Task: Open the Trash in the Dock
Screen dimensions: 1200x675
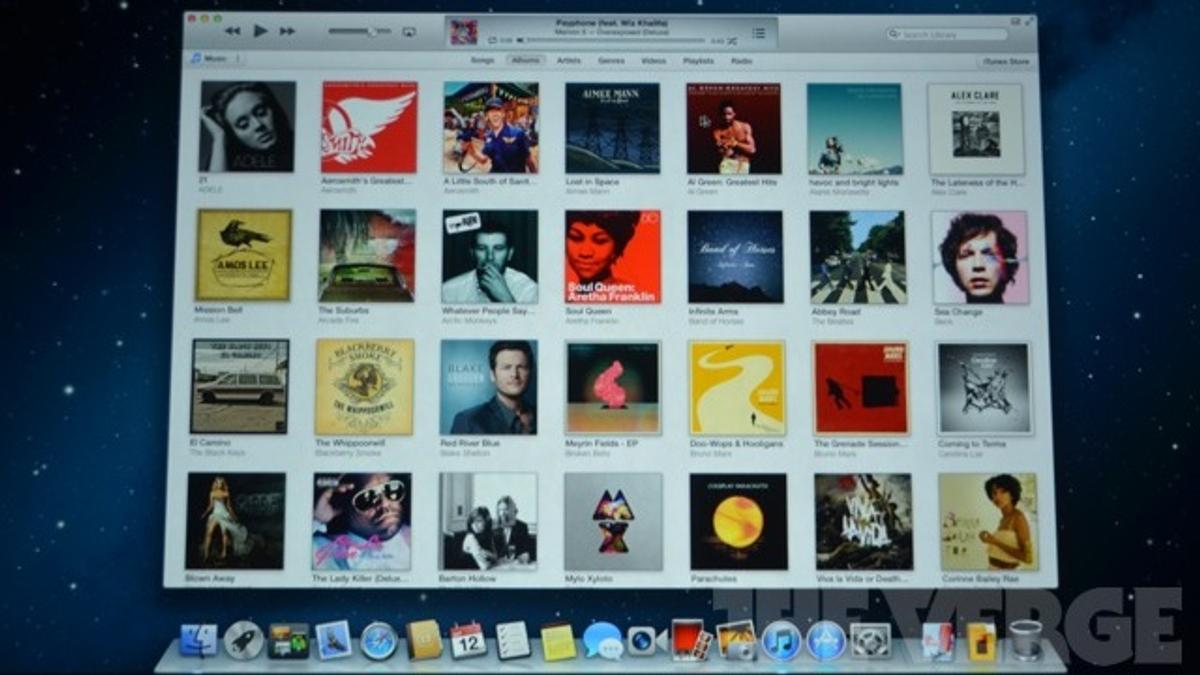Action: click(x=1025, y=640)
